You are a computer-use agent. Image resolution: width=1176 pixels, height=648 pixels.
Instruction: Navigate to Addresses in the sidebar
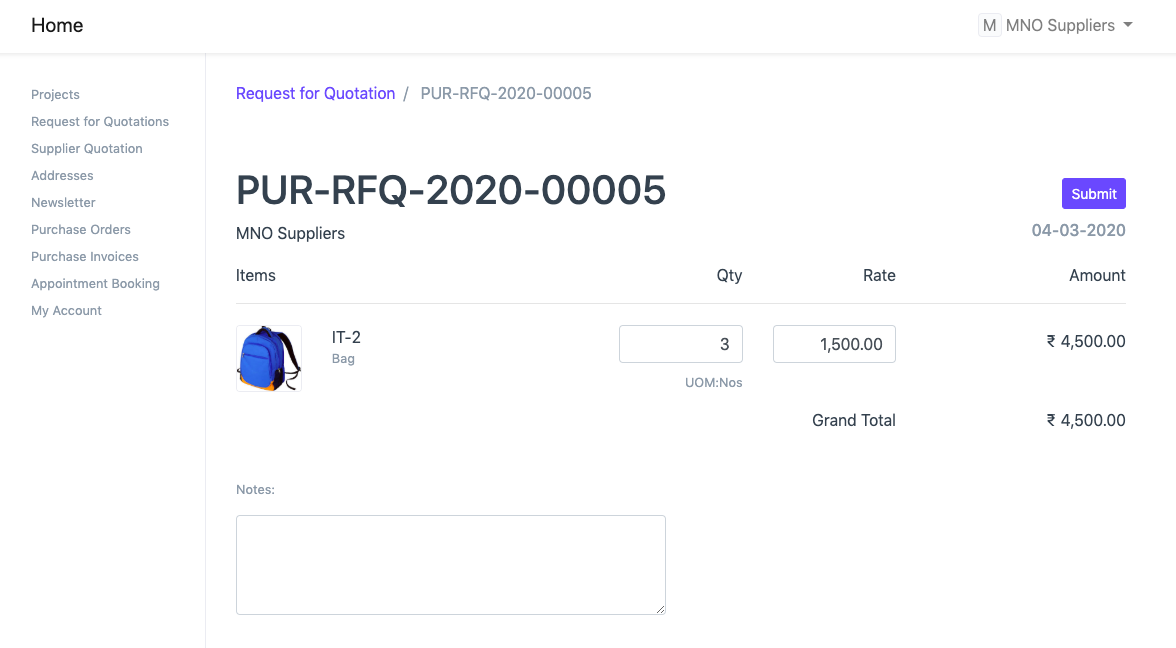62,175
